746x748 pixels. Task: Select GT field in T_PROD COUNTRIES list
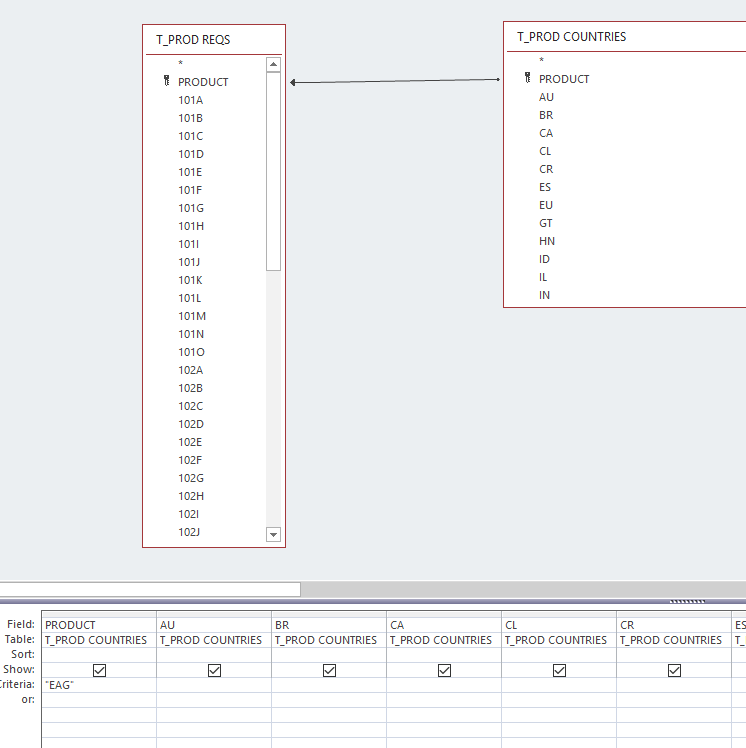coord(546,223)
